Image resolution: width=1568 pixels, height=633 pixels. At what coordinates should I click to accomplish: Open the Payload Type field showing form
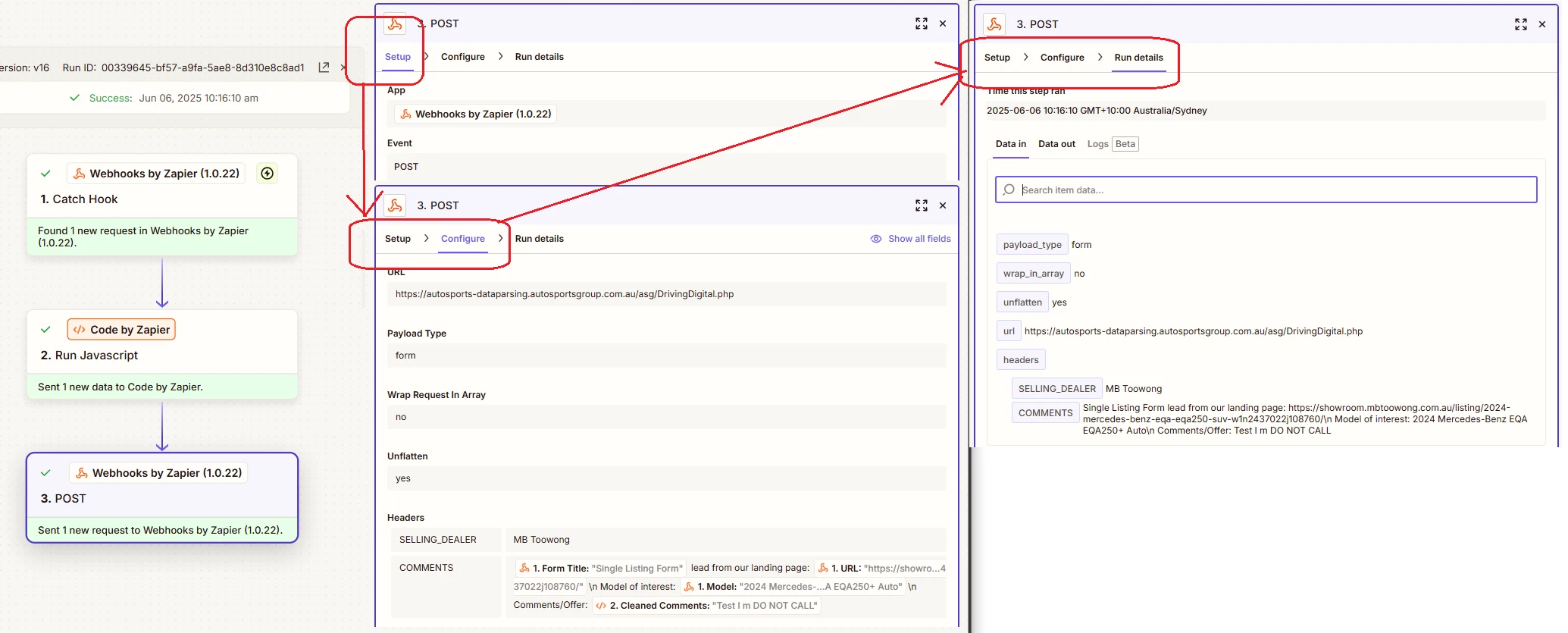pos(667,356)
